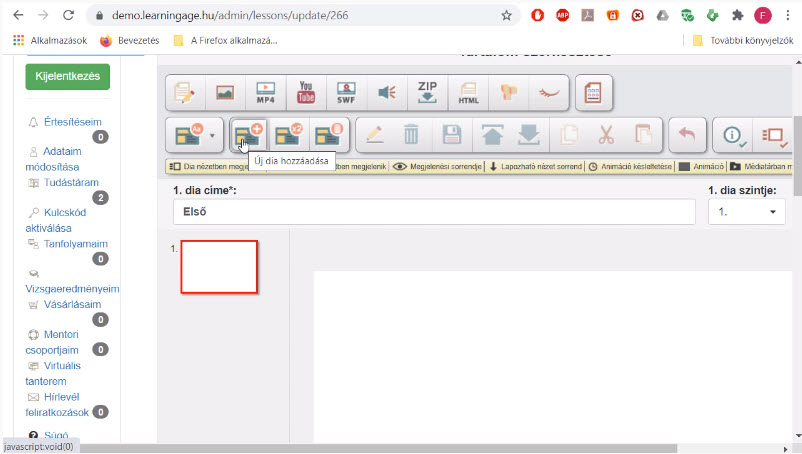Toggle the slide view check icon
Screen dimensions: 802x454
(x=774, y=135)
